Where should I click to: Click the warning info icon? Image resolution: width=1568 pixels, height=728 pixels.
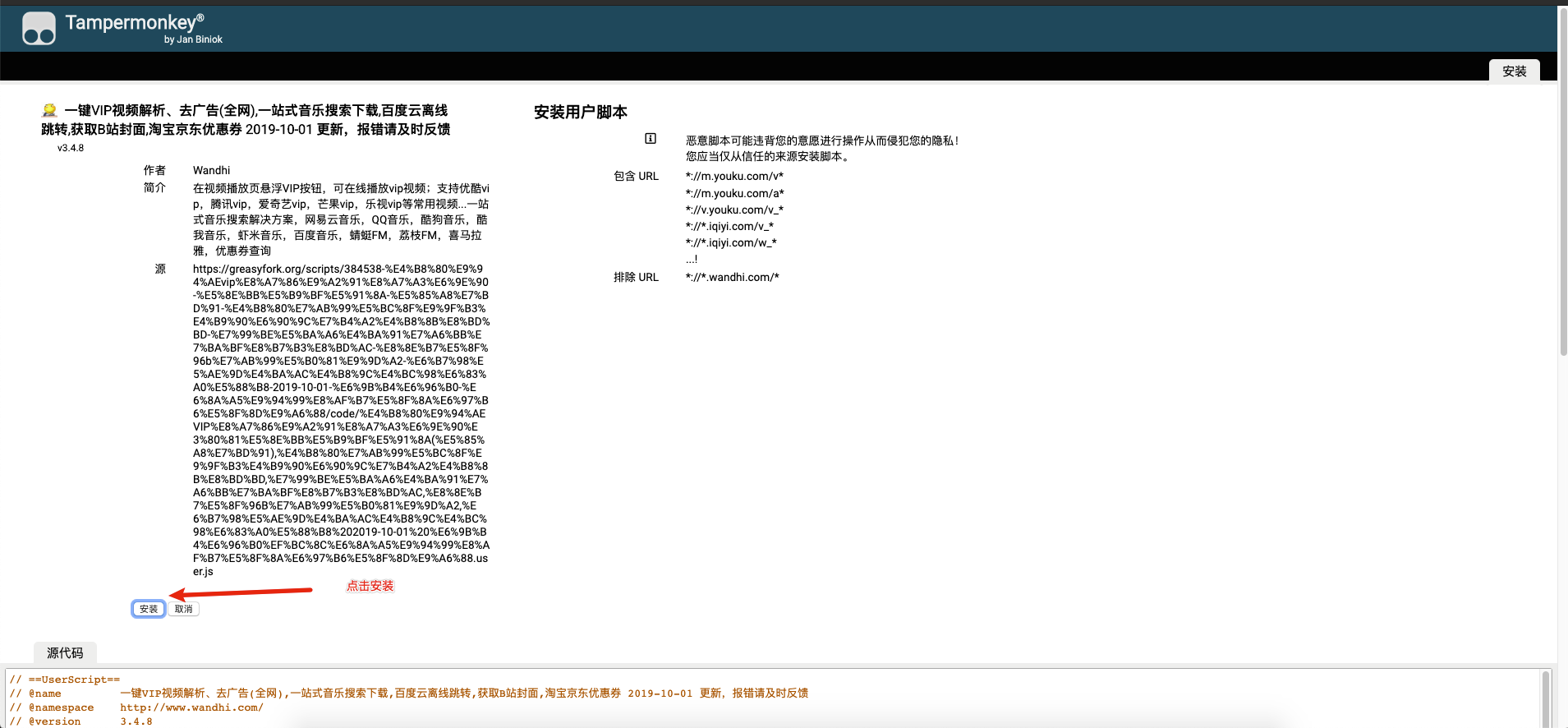(651, 139)
